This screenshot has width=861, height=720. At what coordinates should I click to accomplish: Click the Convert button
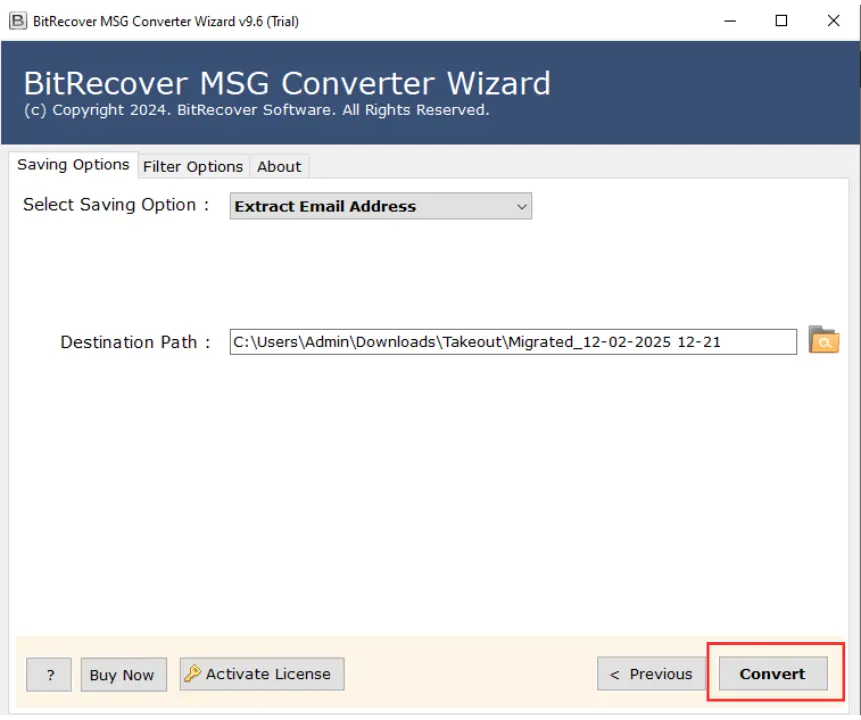773,674
